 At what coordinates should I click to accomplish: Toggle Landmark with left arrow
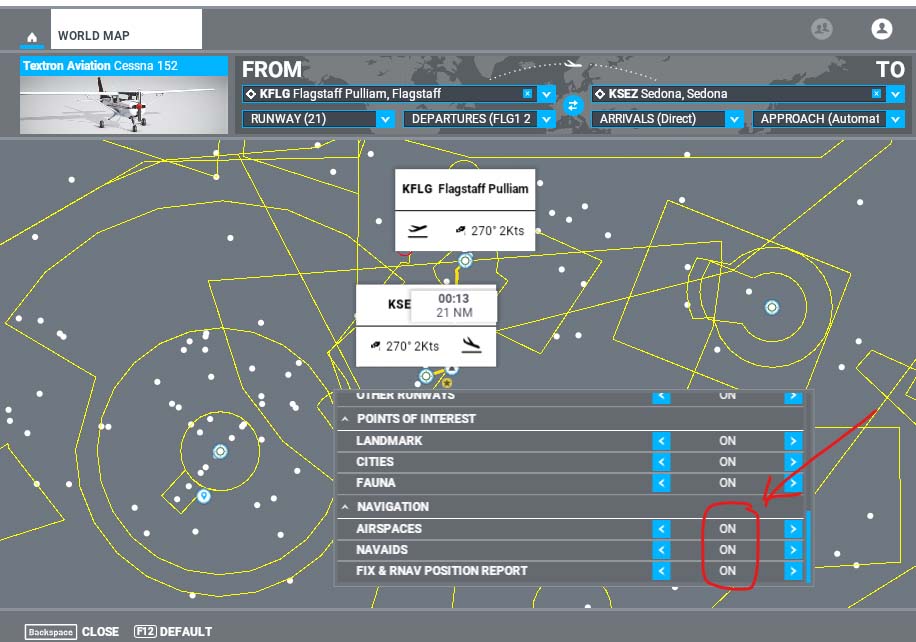[x=661, y=441]
